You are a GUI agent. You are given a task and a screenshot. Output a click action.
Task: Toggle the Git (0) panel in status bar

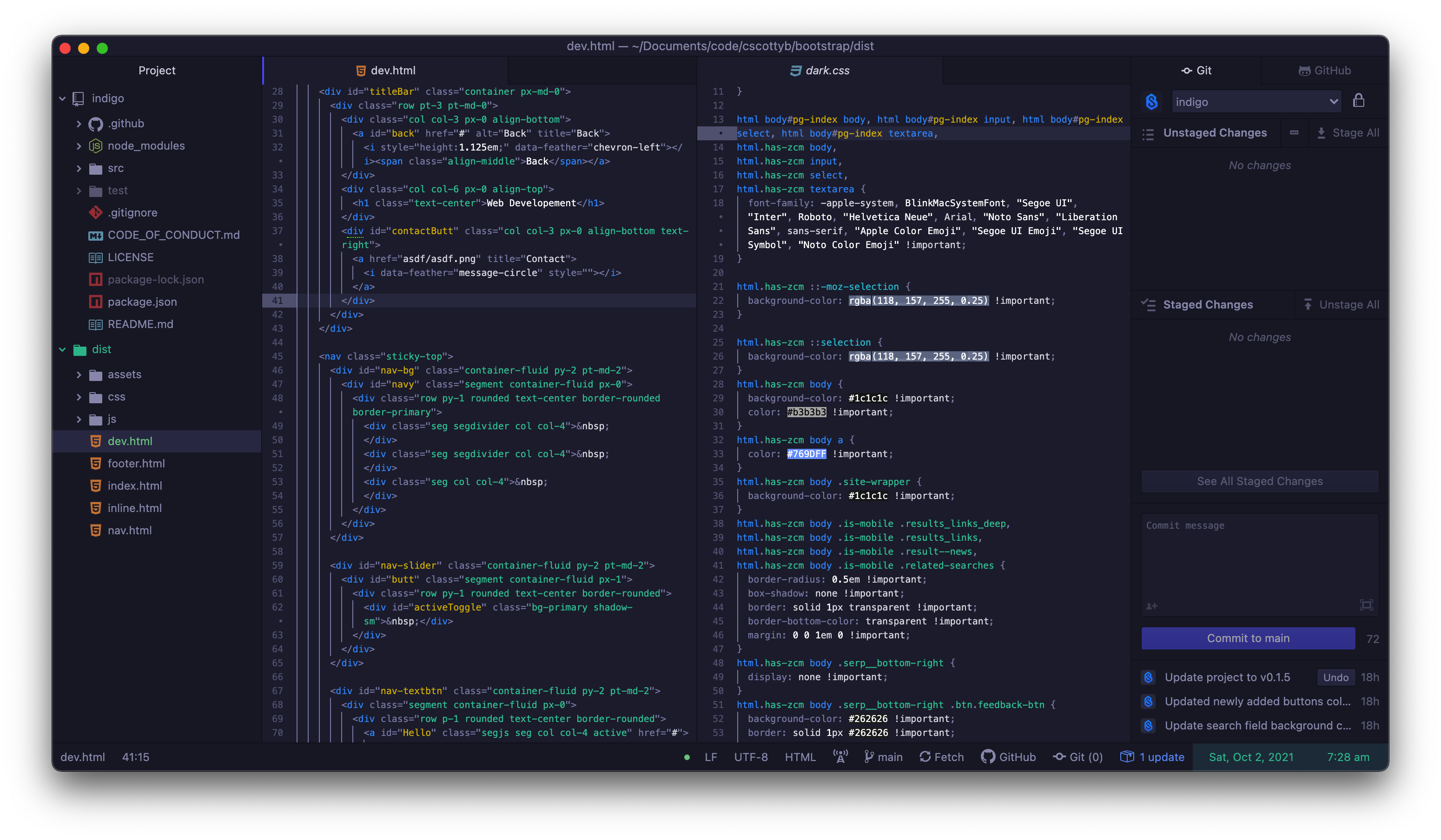click(1078, 756)
